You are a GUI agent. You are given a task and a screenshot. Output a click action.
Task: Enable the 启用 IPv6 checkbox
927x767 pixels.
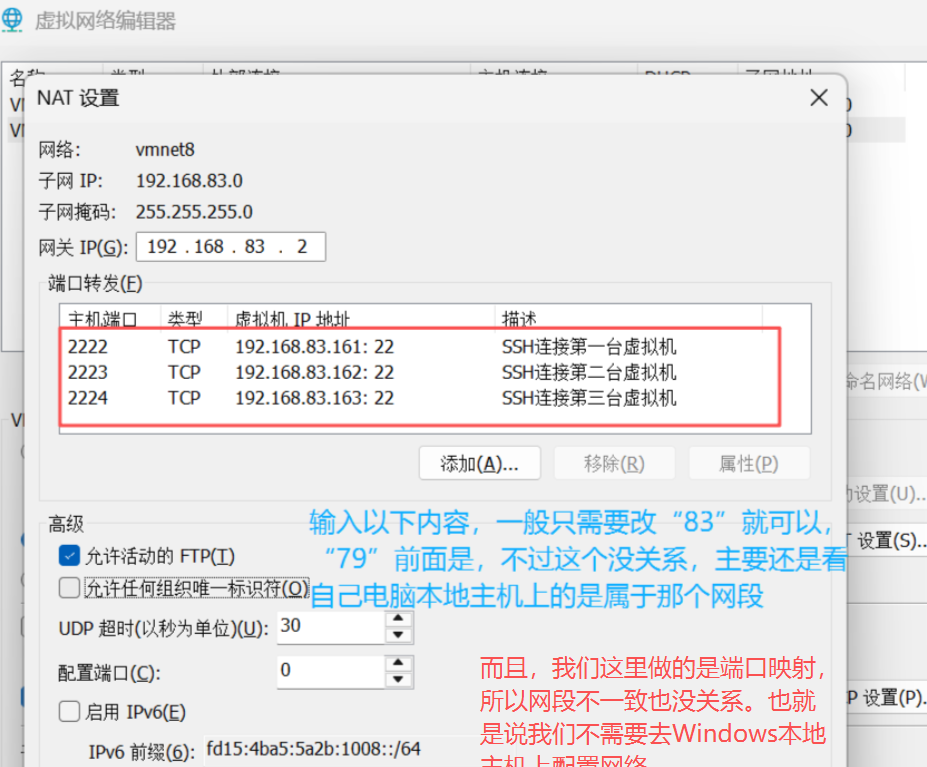click(x=68, y=711)
